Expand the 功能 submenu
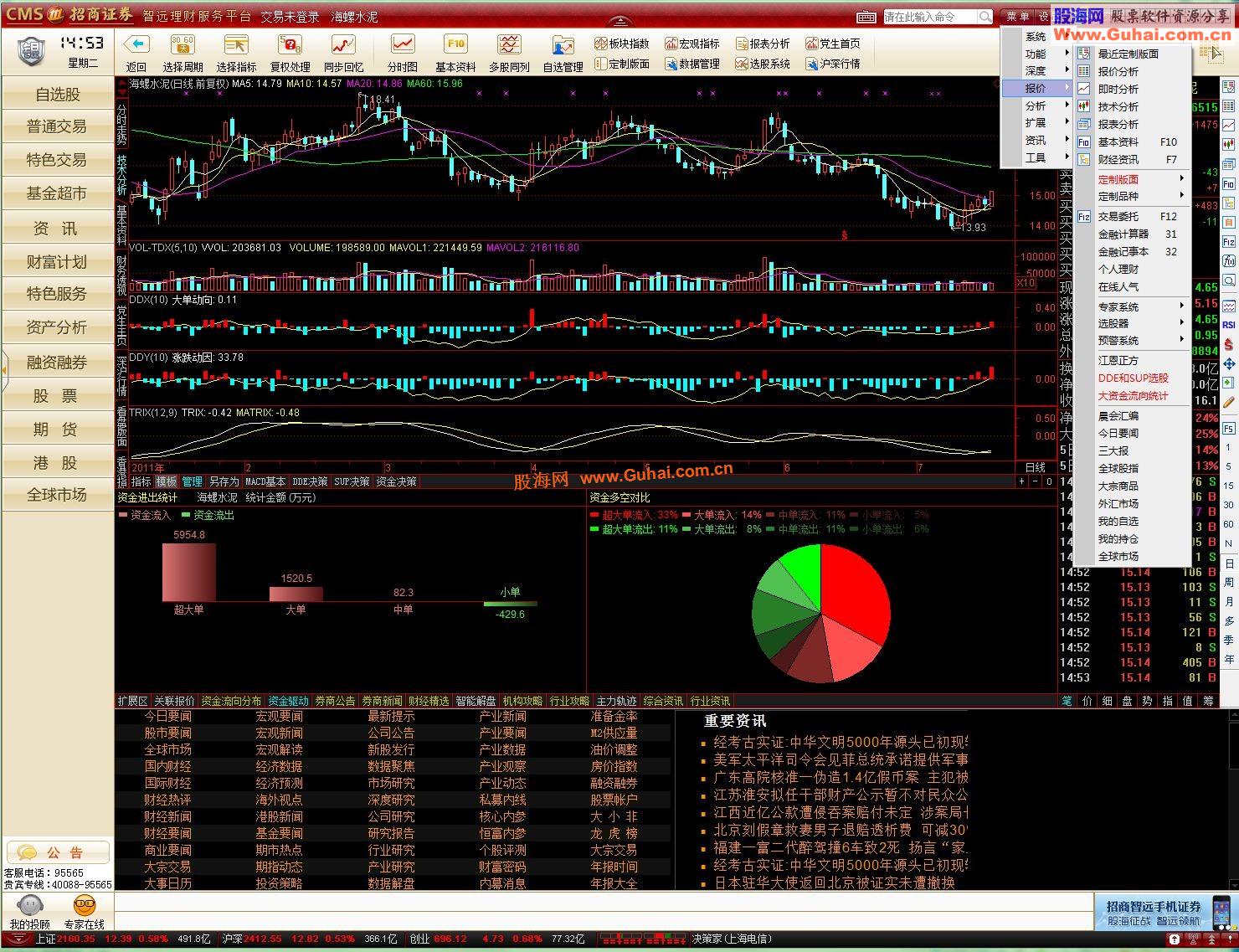Viewport: 1239px width, 952px height. (1037, 54)
